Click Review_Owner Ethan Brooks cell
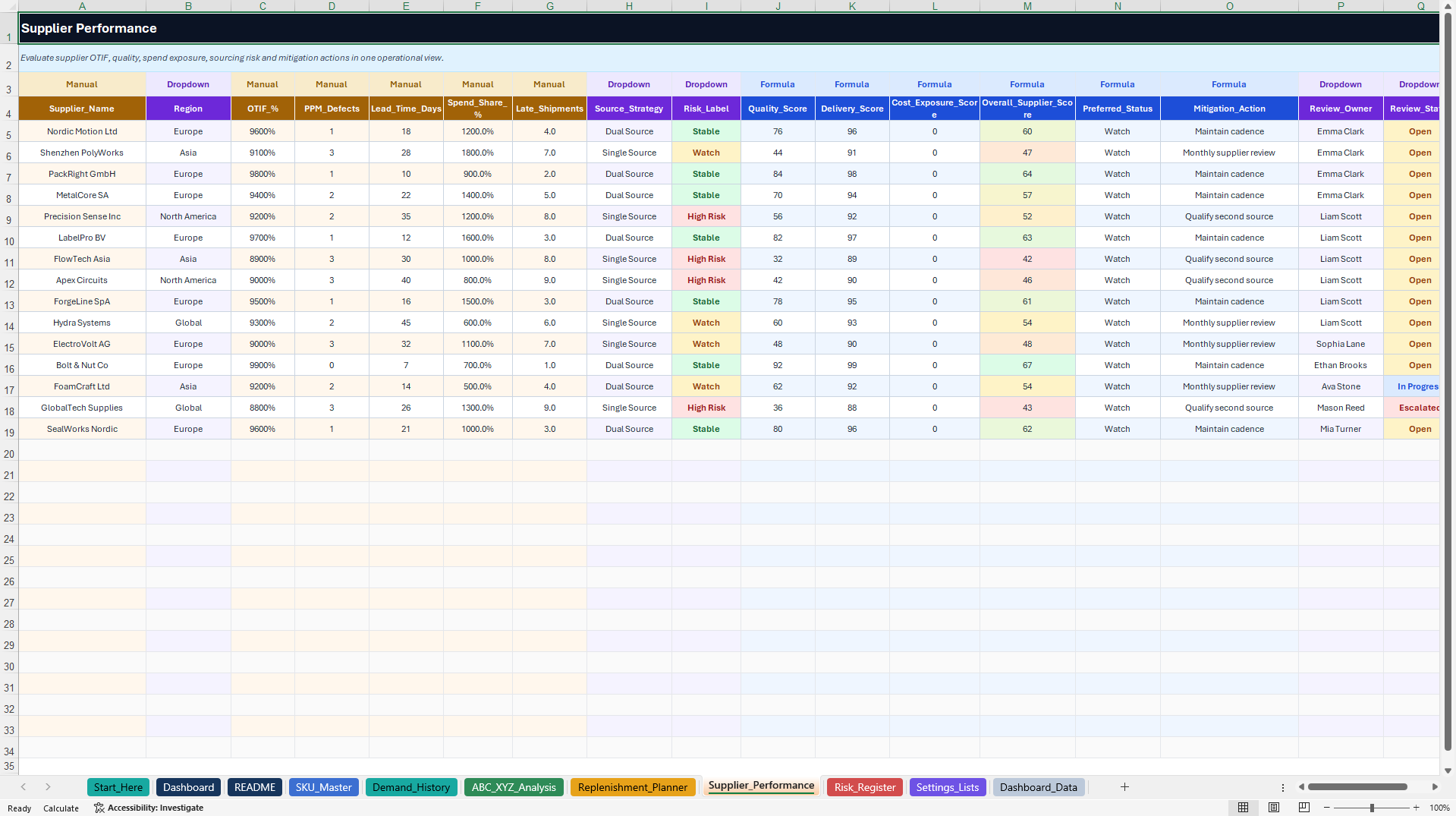 [x=1341, y=365]
